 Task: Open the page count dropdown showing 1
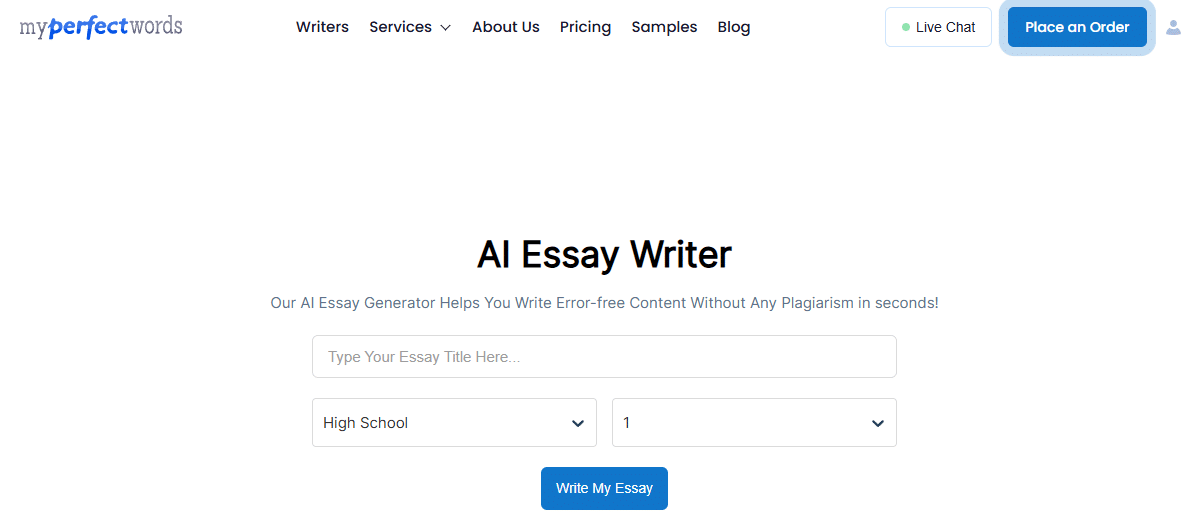pos(754,423)
